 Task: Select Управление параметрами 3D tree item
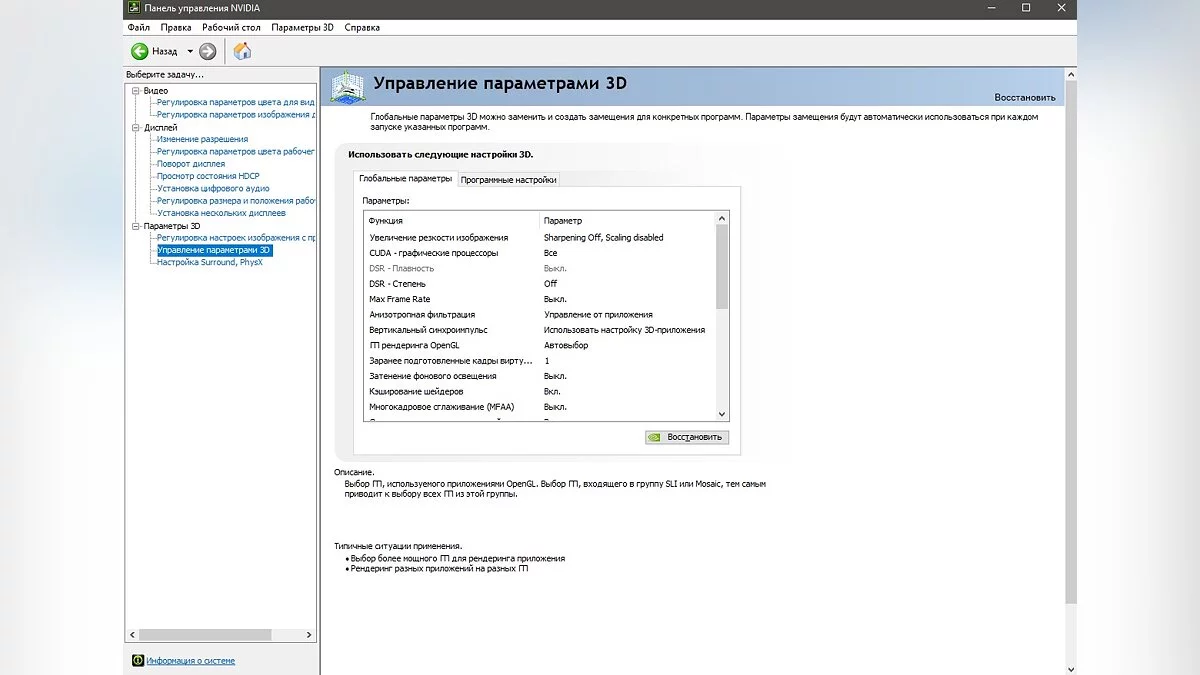click(x=214, y=250)
